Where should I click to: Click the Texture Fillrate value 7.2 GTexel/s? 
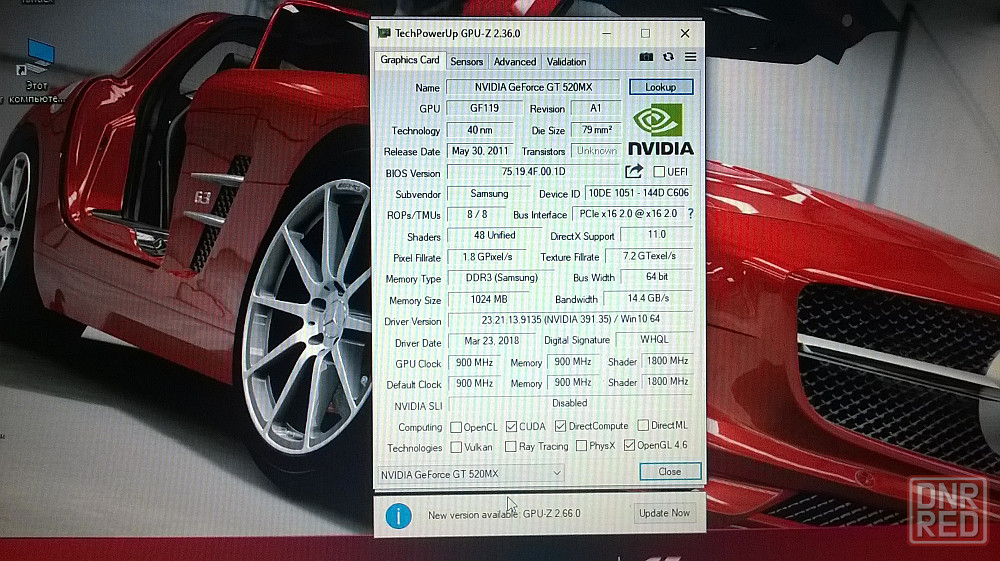pyautogui.click(x=649, y=256)
